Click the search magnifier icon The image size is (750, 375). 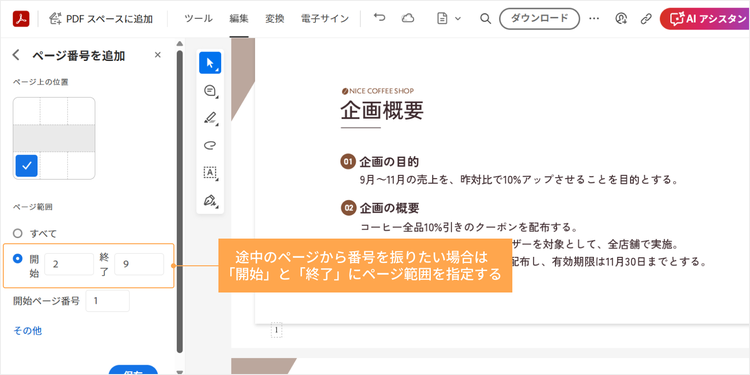(x=485, y=19)
